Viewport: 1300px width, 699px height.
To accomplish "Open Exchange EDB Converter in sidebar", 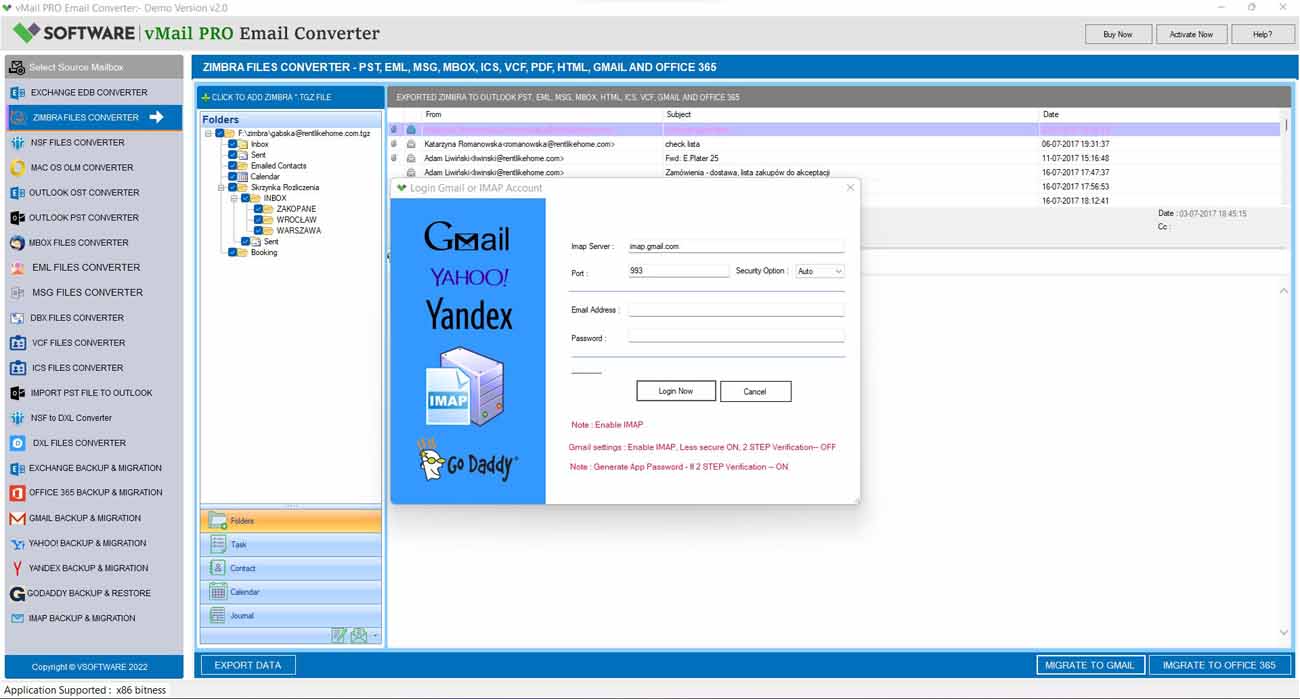I will pos(94,92).
